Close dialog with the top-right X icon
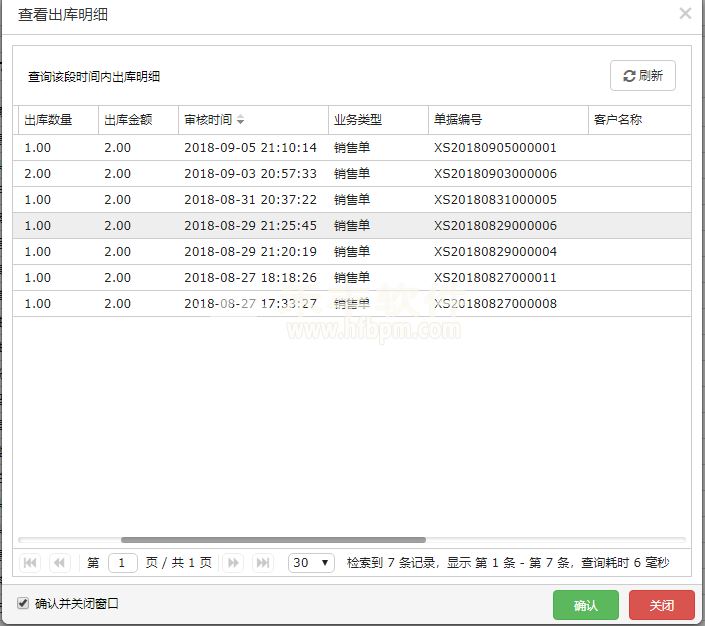The height and width of the screenshot is (626, 705). 685,14
